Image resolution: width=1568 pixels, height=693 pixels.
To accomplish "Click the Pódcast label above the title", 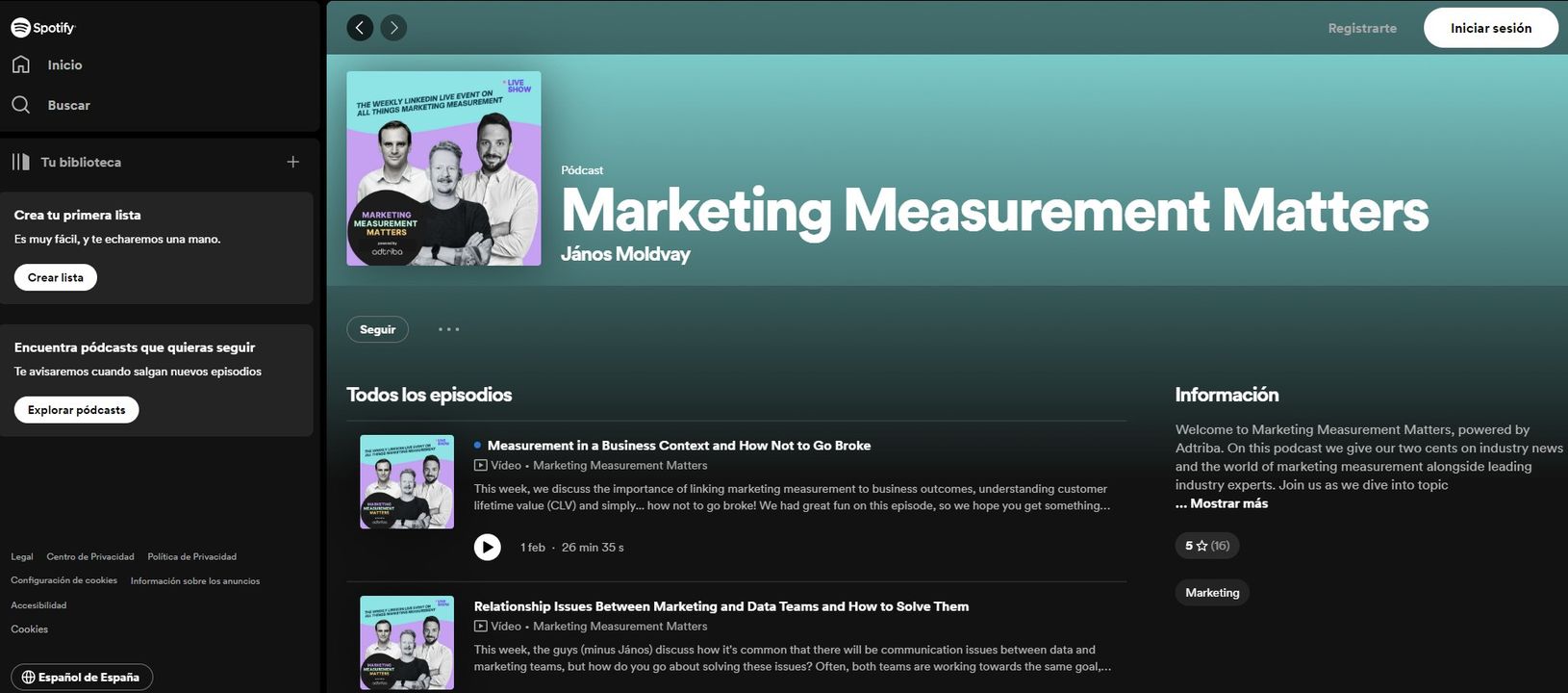I will 582,170.
